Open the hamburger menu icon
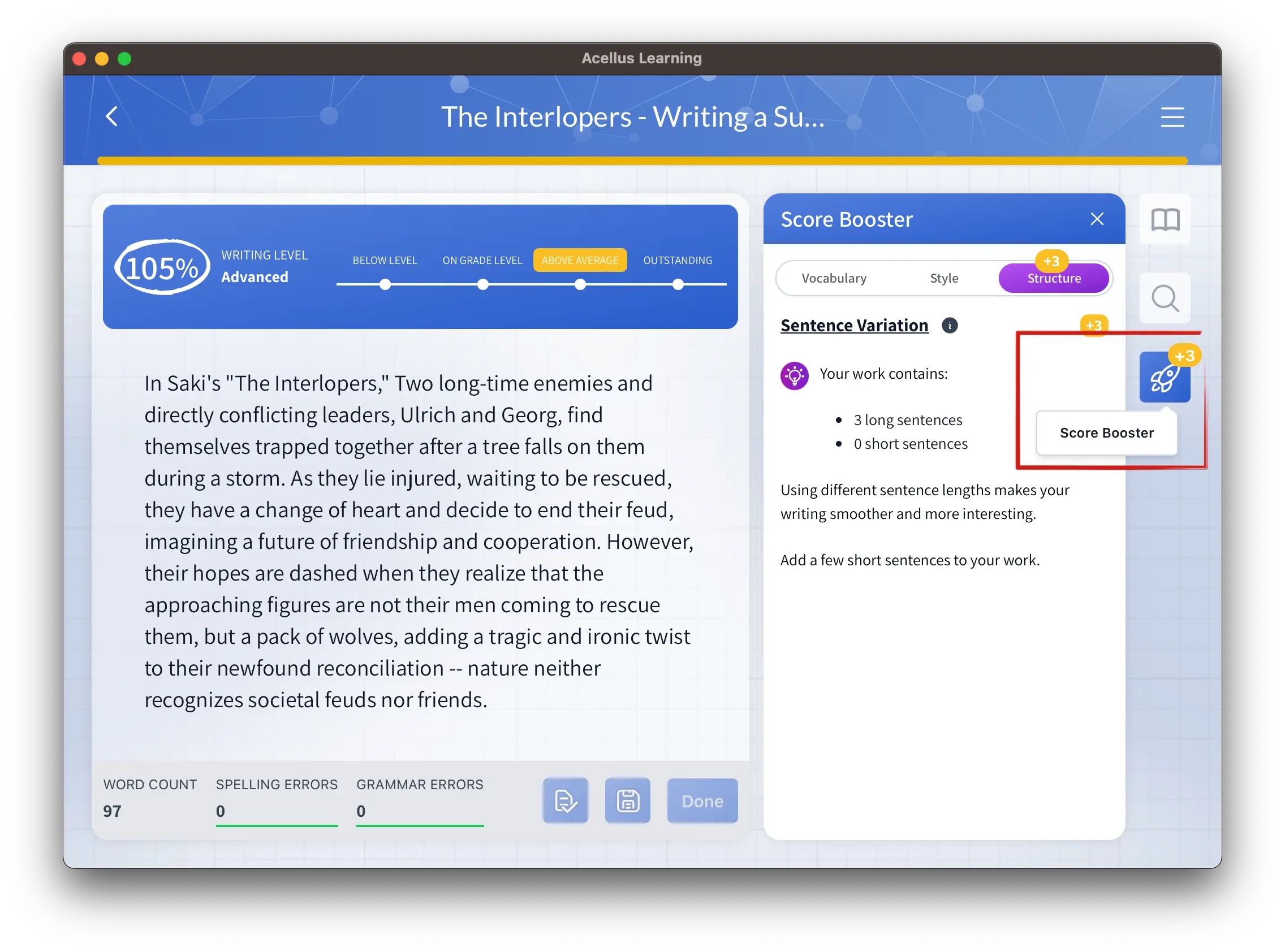1285x952 pixels. [x=1173, y=116]
